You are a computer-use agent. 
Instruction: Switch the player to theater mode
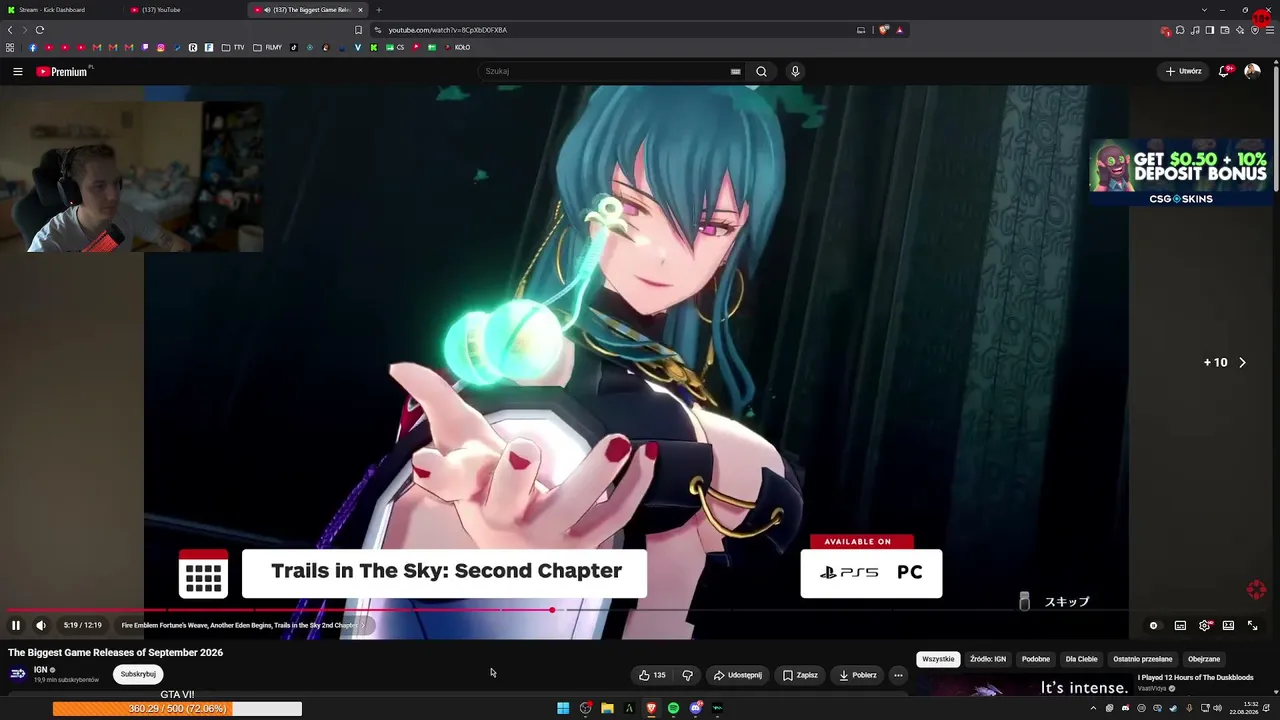click(1228, 625)
